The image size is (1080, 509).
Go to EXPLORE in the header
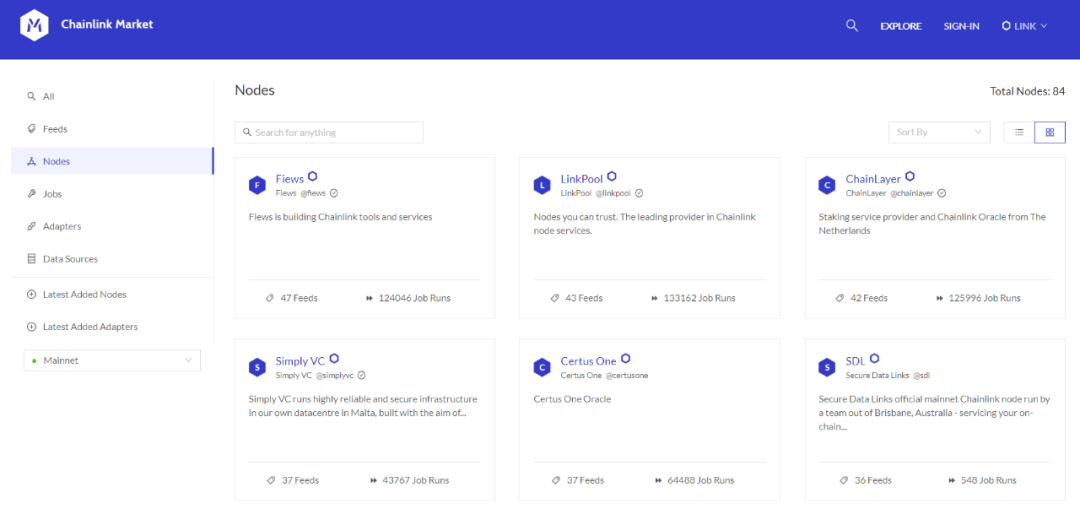[901, 26]
